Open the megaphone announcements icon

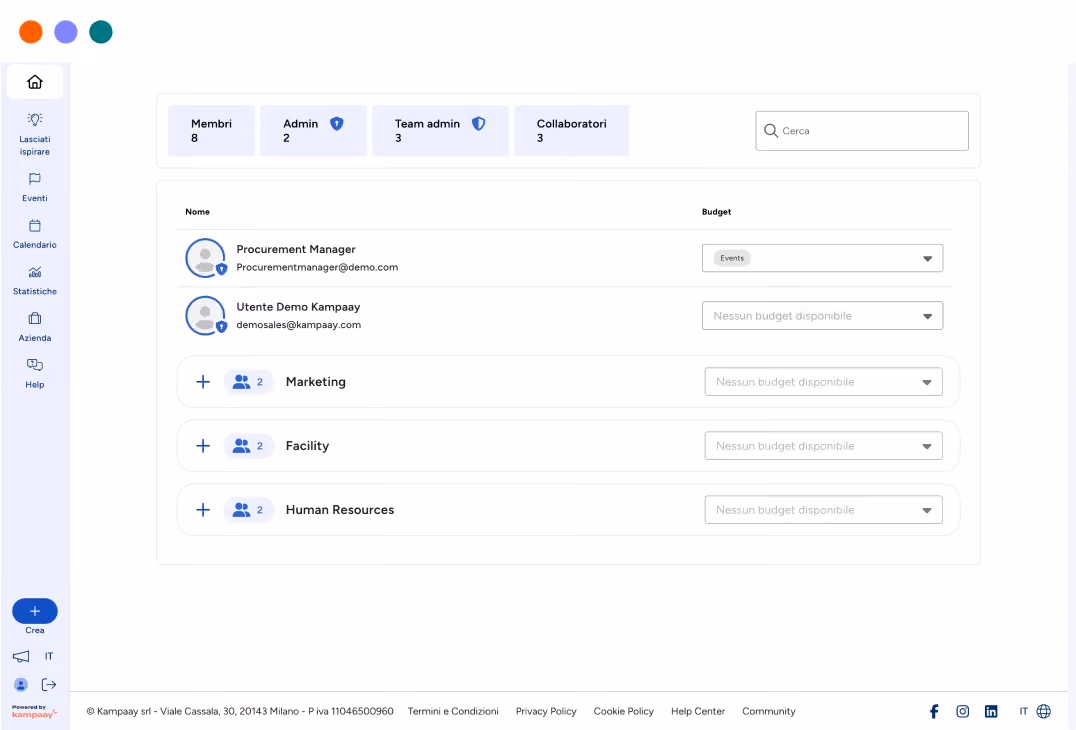point(21,657)
